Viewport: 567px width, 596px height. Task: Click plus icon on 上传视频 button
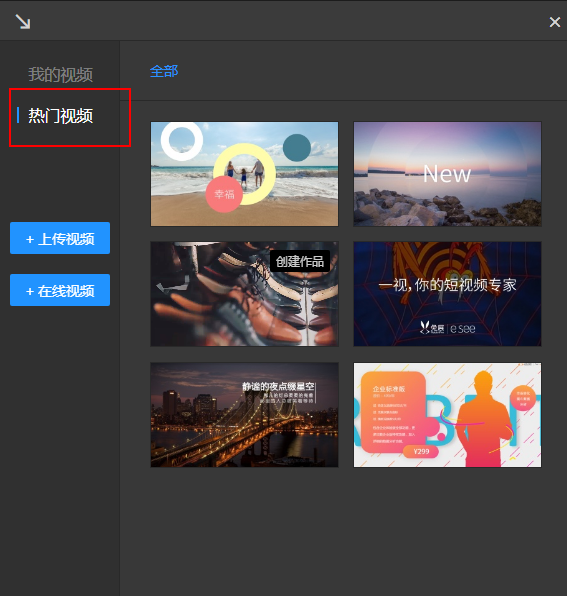click(30, 239)
